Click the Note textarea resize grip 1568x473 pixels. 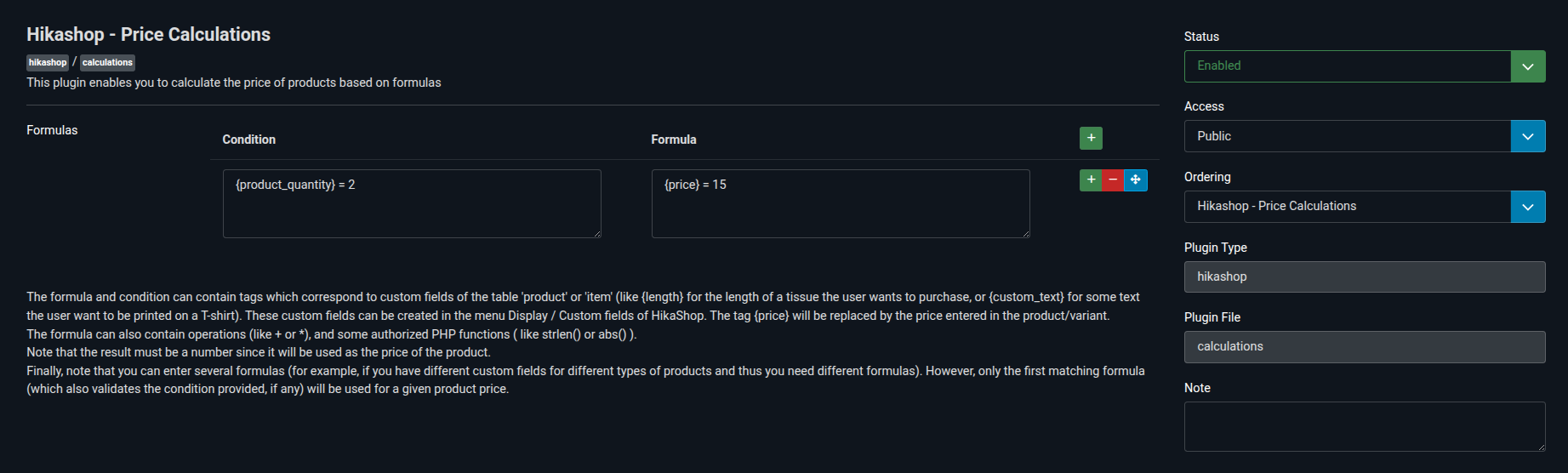1542,447
